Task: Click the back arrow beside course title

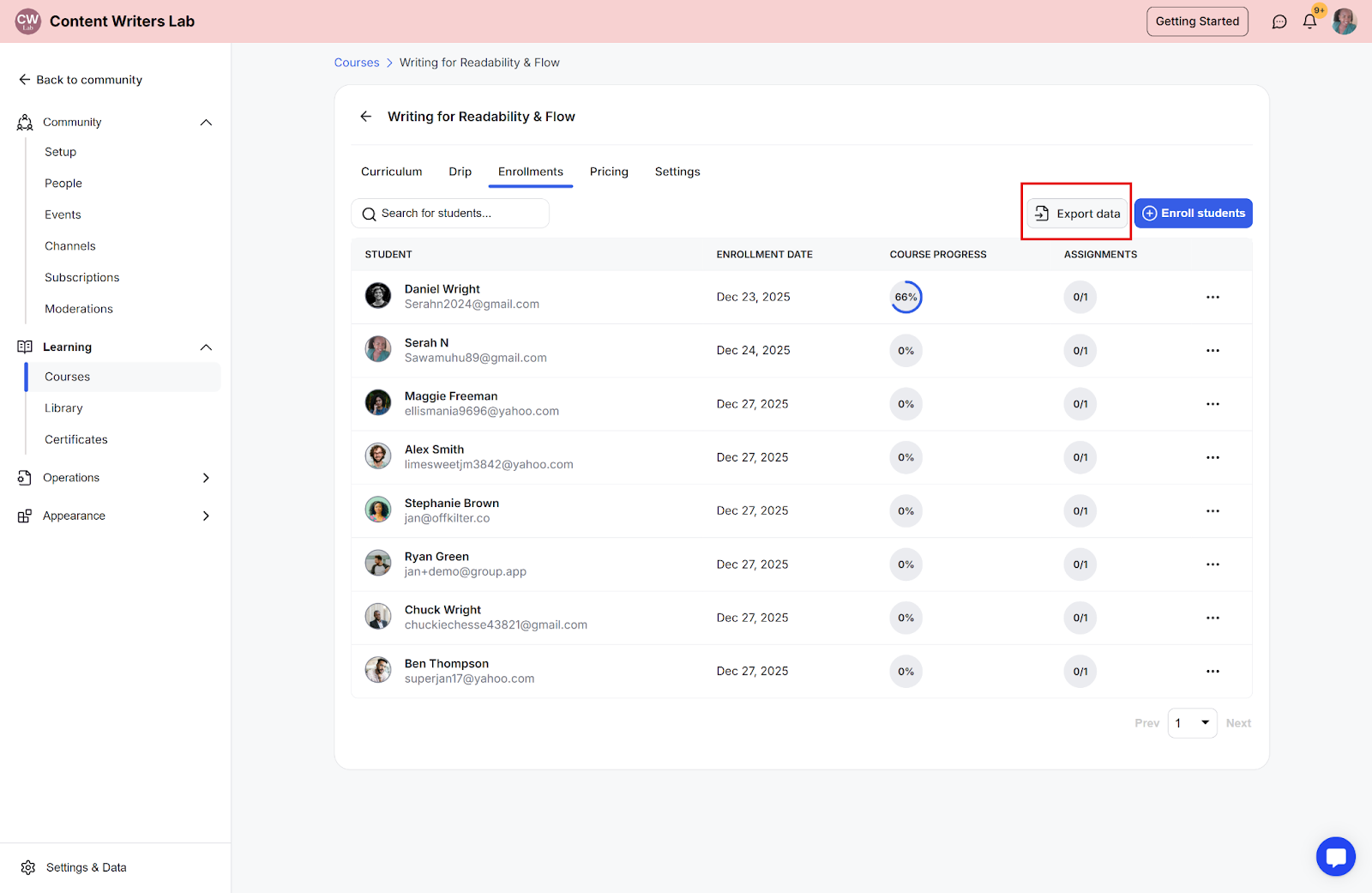Action: (x=366, y=117)
